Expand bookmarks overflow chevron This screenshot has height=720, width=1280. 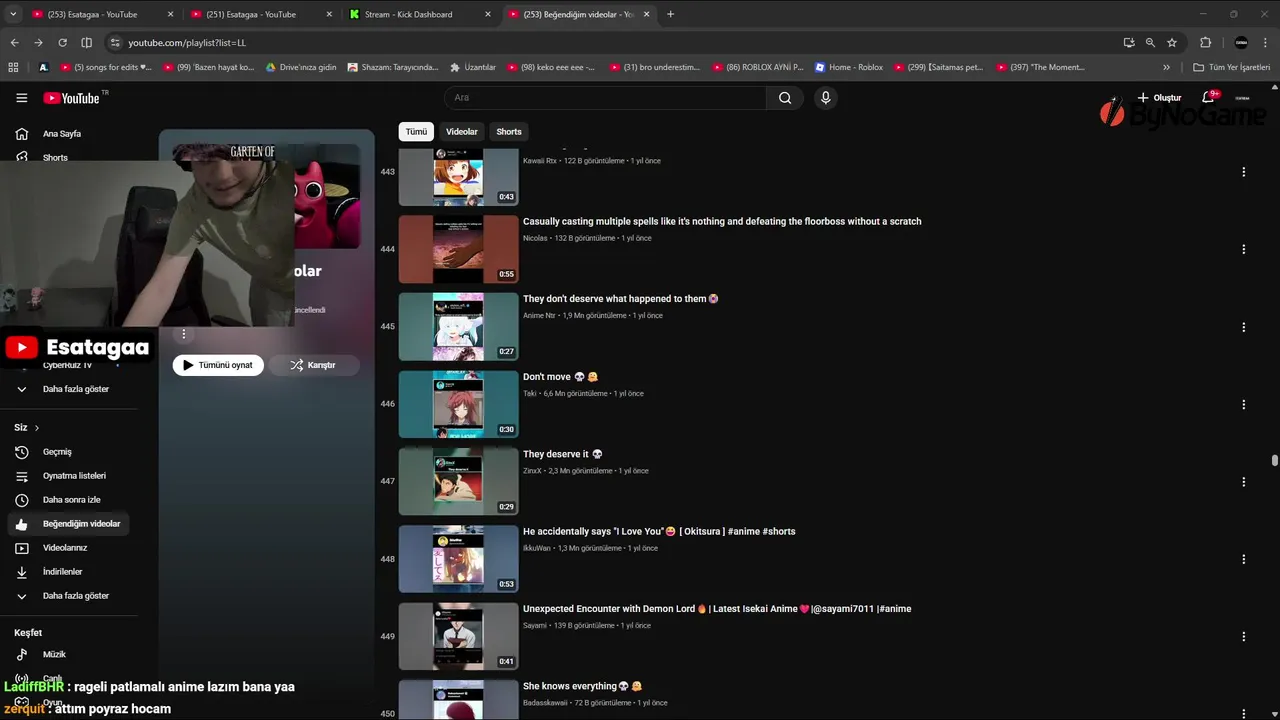[1166, 67]
